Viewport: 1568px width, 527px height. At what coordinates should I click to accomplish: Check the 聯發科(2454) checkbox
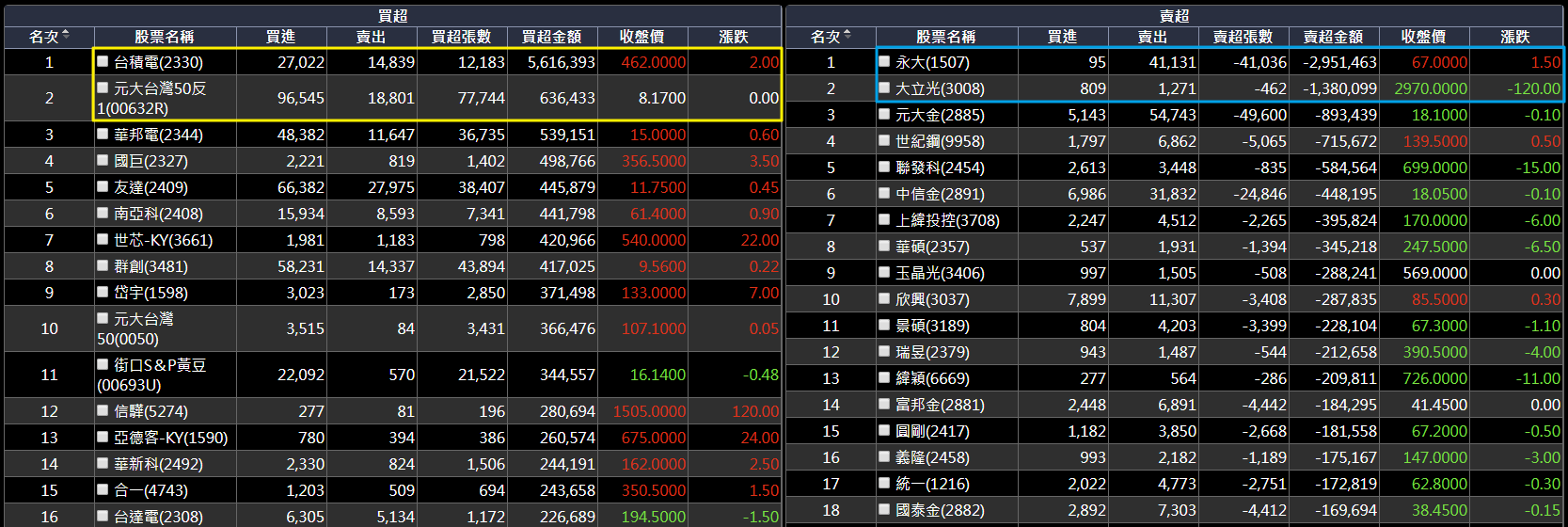tap(884, 167)
